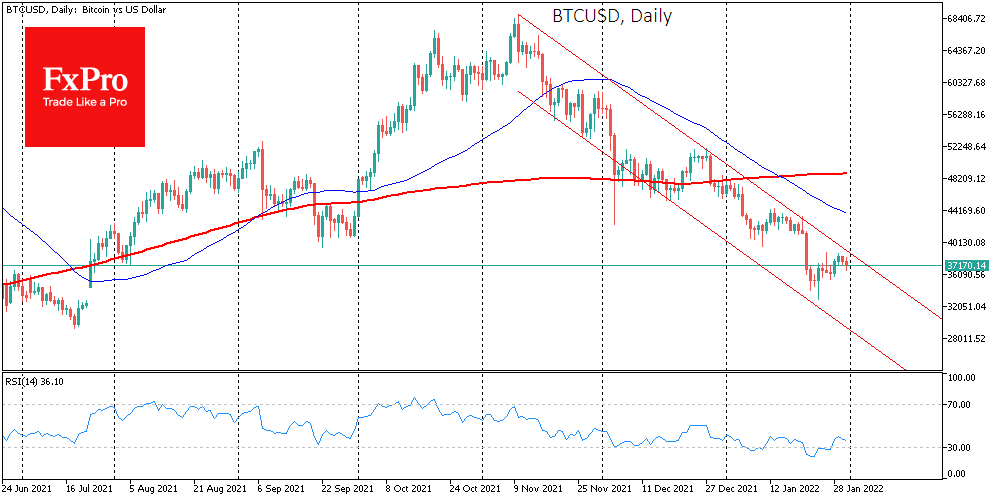Click the current price tag 37170.14
The height and width of the screenshot is (500, 1000).
966,265
